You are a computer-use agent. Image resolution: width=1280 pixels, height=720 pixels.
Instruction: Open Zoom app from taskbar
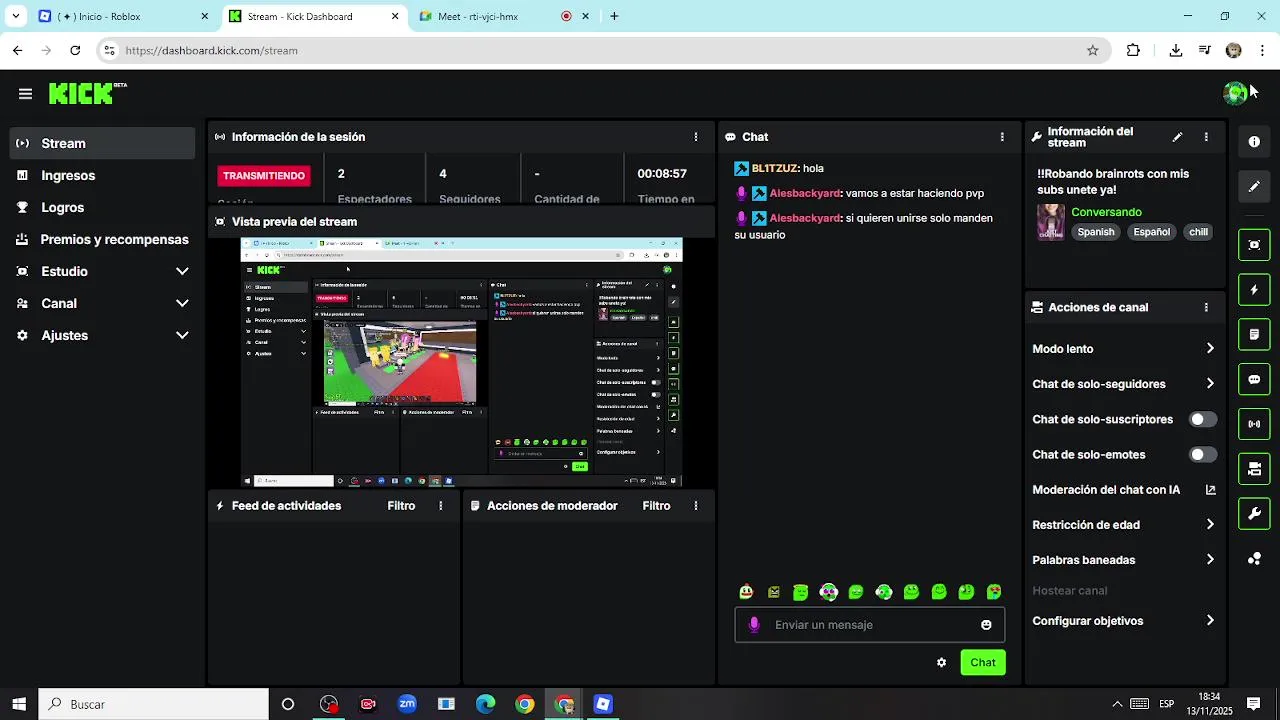[x=407, y=704]
